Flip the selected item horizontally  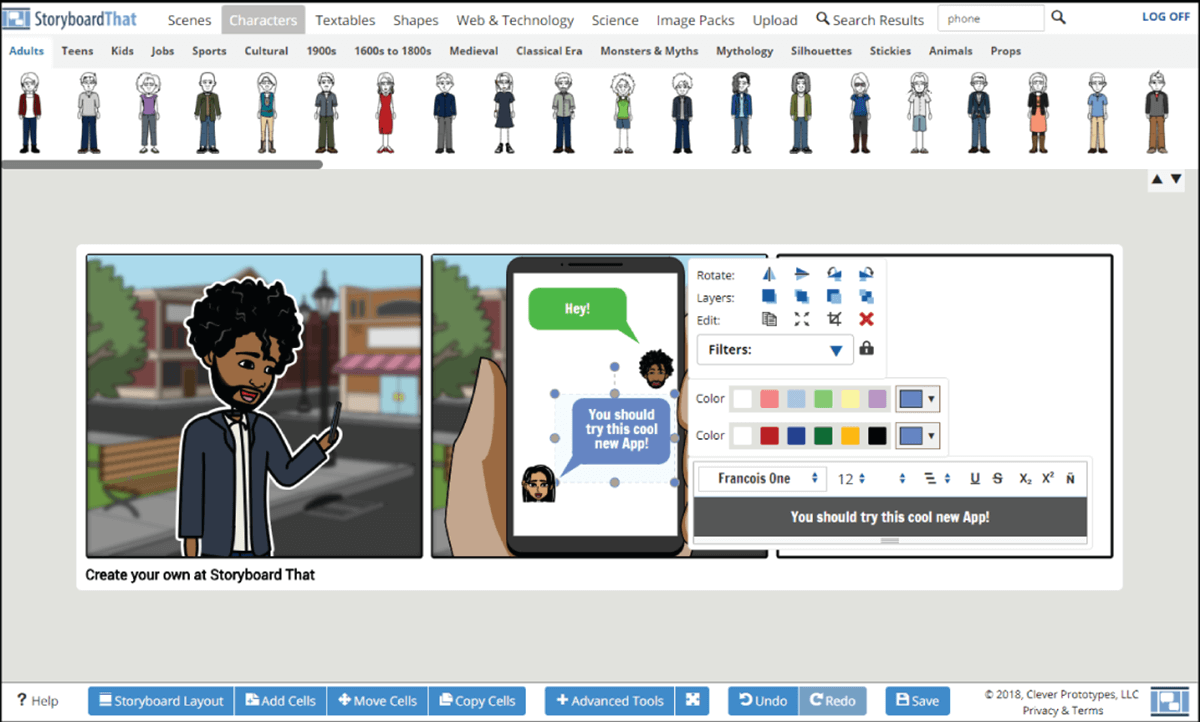click(x=769, y=274)
